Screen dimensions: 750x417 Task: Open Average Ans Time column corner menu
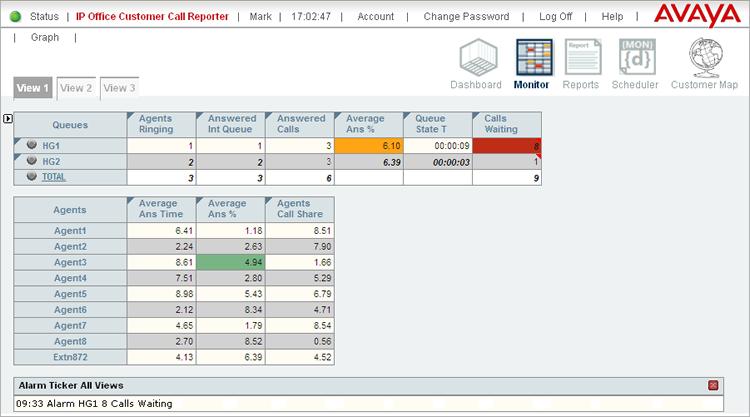pyautogui.click(x=131, y=201)
